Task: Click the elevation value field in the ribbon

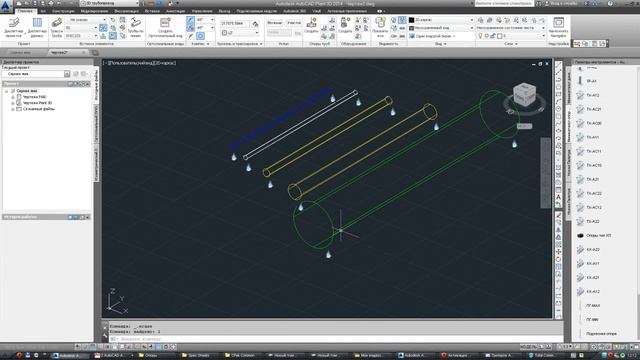Action: 235,23
